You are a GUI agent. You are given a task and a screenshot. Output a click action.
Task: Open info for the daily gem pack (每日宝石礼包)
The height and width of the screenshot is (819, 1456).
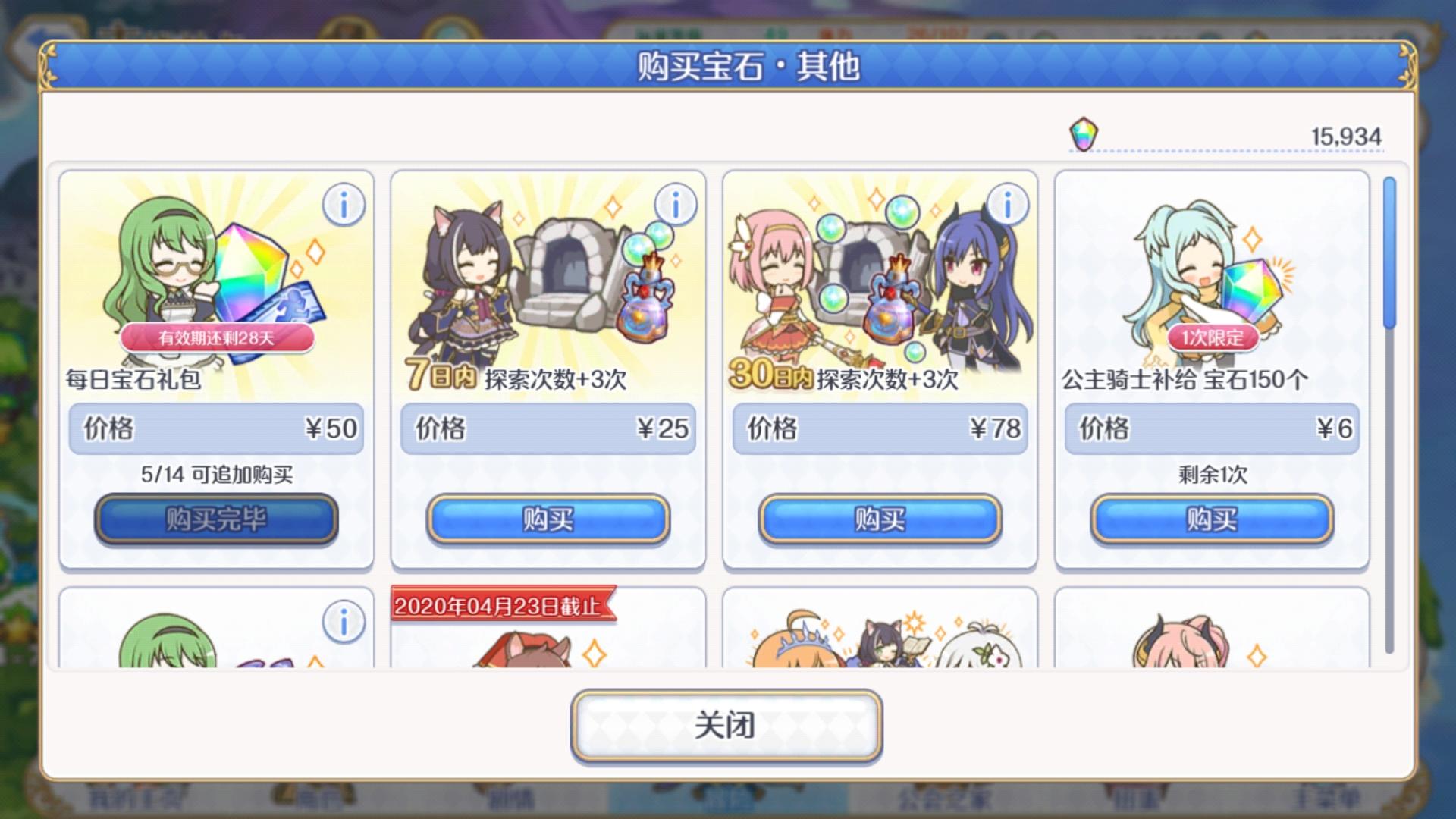pos(344,205)
